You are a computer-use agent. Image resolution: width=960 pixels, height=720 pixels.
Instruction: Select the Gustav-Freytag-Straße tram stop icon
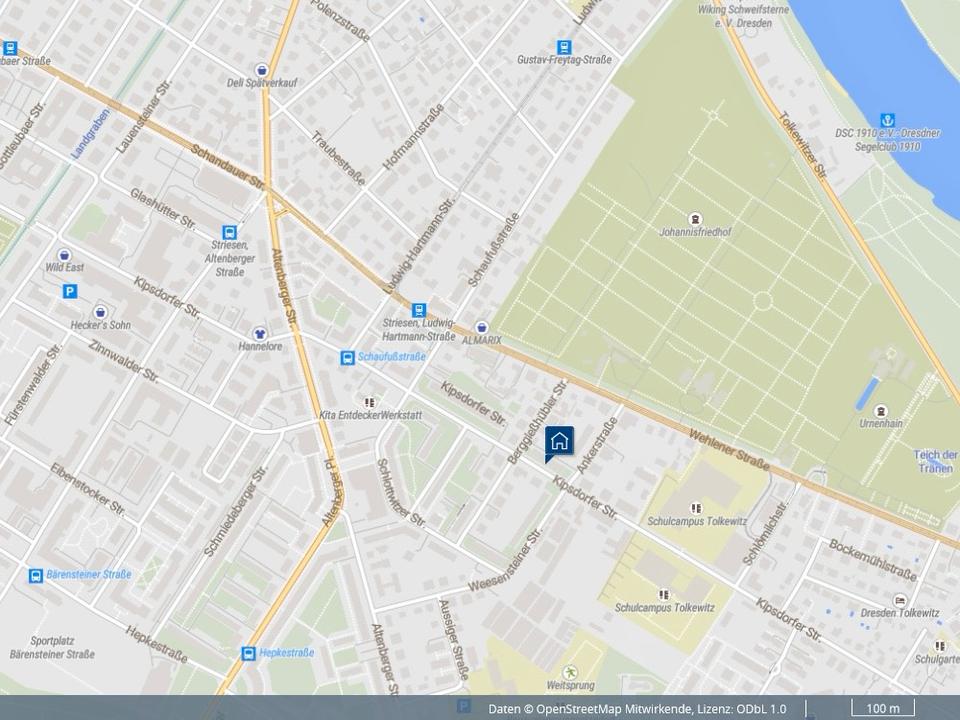[564, 47]
